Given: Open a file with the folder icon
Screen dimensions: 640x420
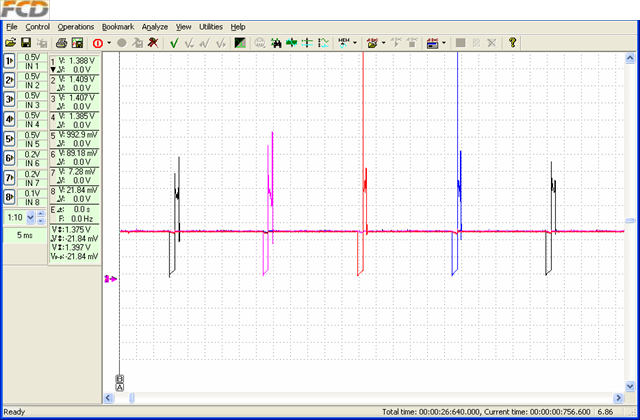Looking at the screenshot, I should pyautogui.click(x=11, y=42).
